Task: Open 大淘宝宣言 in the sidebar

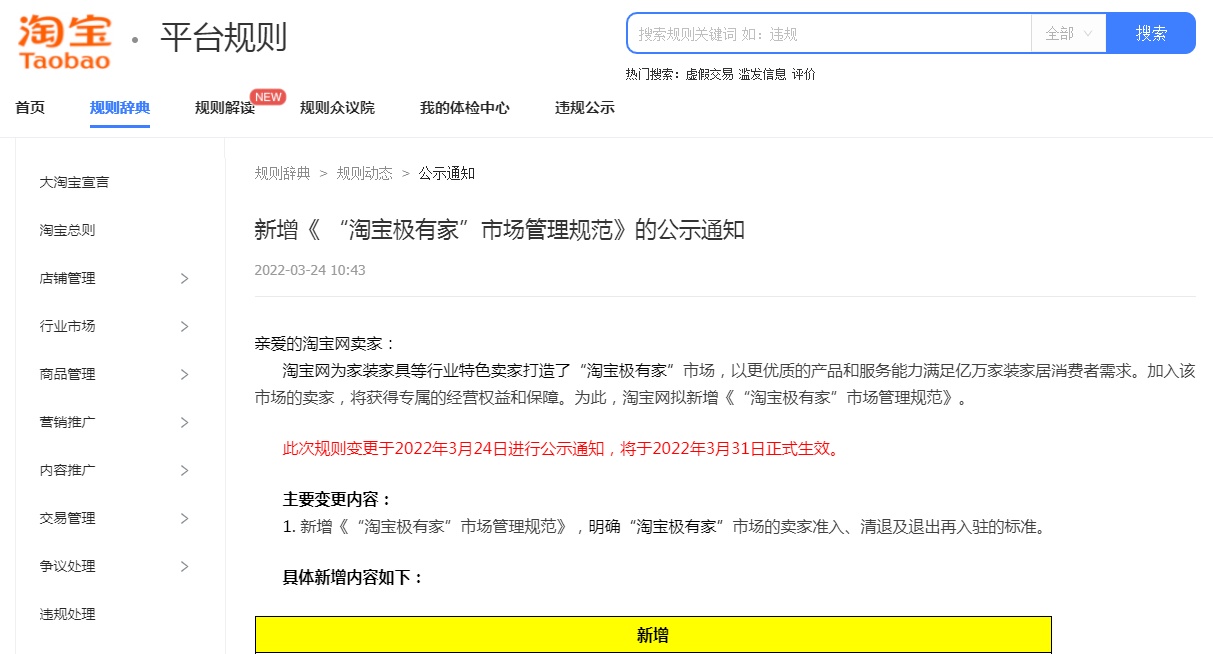Action: pos(75,182)
